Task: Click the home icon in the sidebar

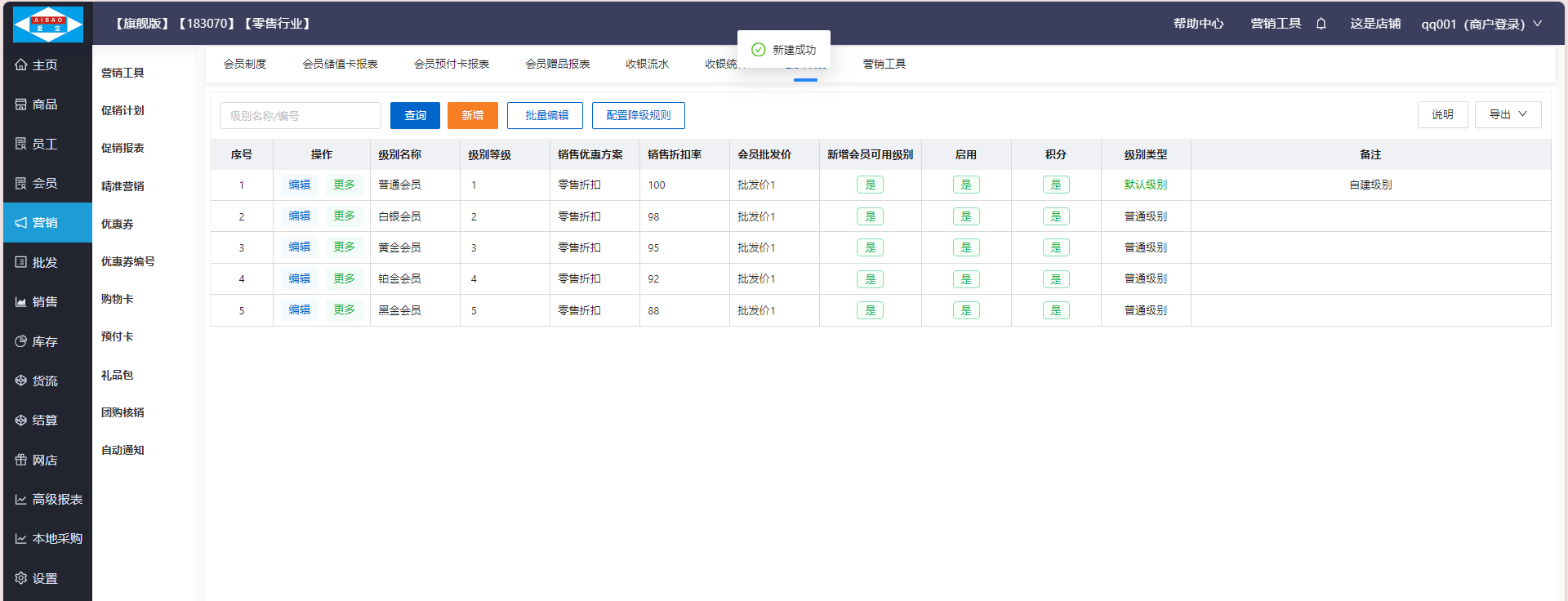Action: [x=21, y=65]
